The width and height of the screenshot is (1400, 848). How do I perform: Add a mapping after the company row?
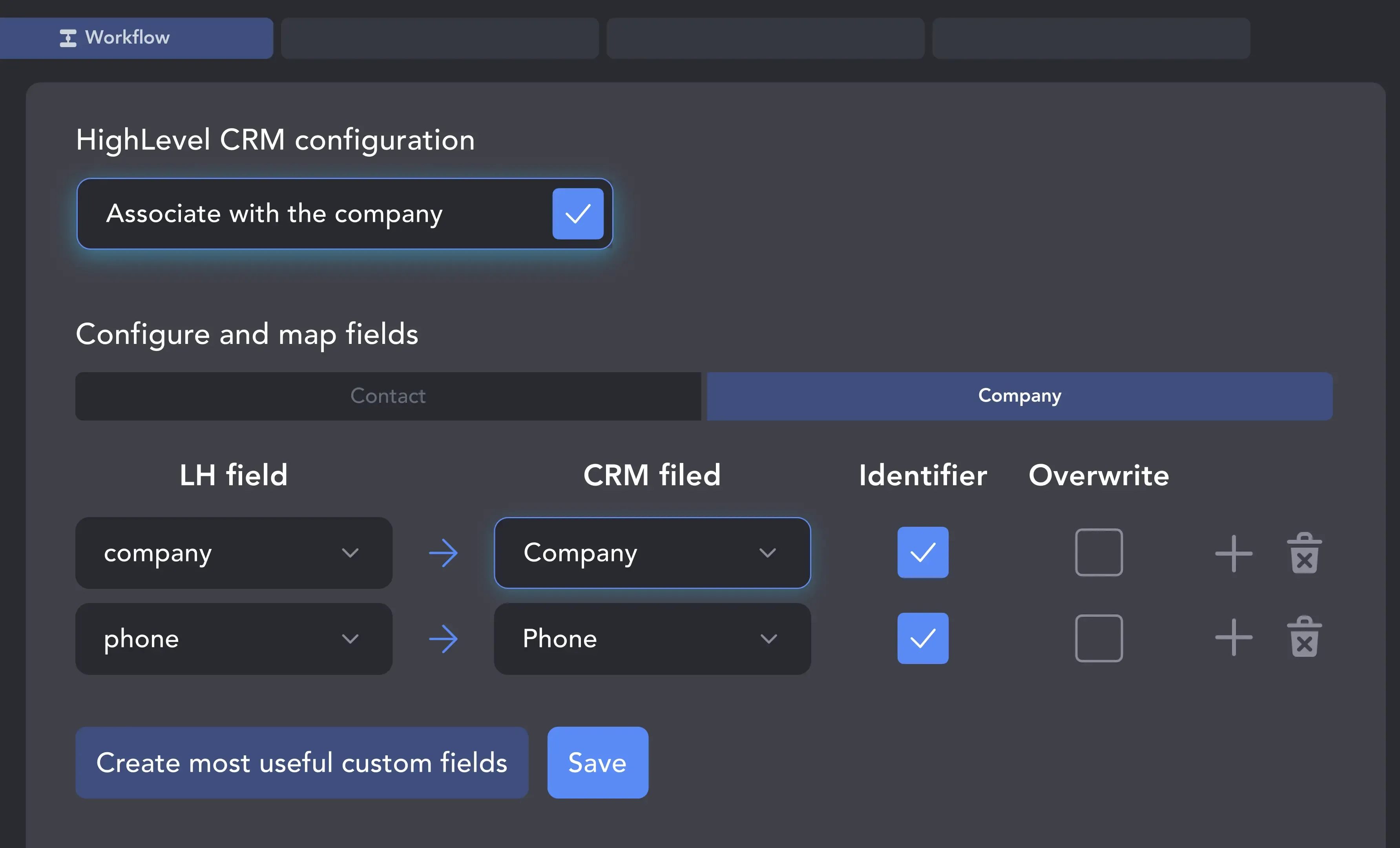[1234, 553]
